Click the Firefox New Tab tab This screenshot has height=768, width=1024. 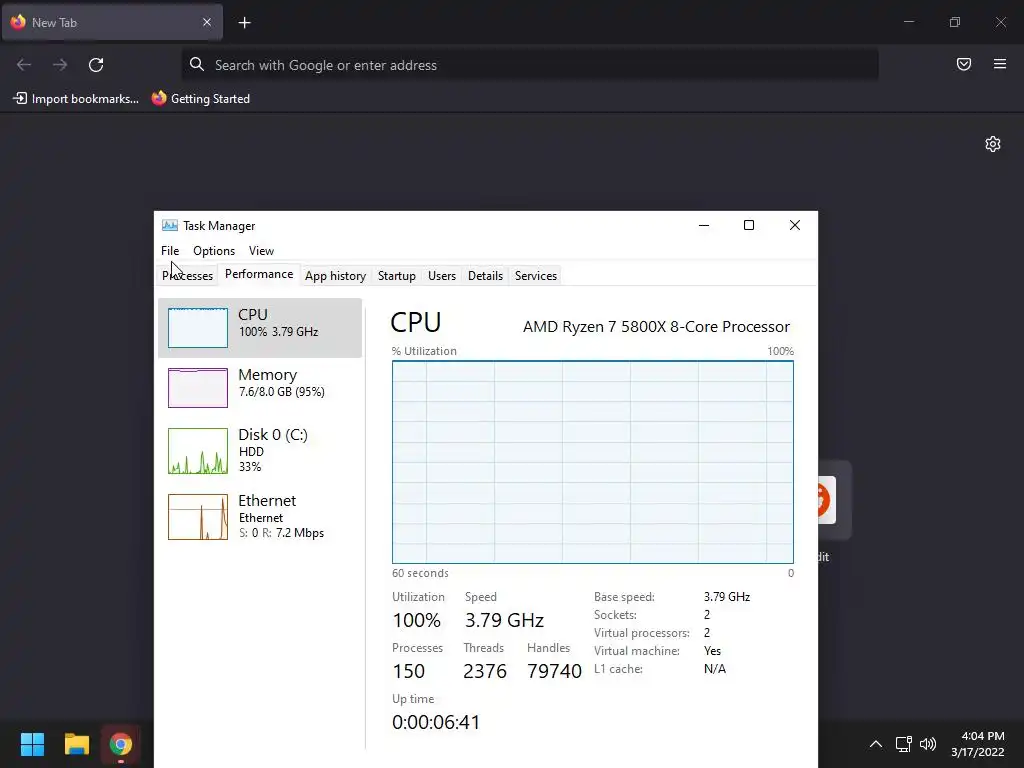pyautogui.click(x=112, y=22)
